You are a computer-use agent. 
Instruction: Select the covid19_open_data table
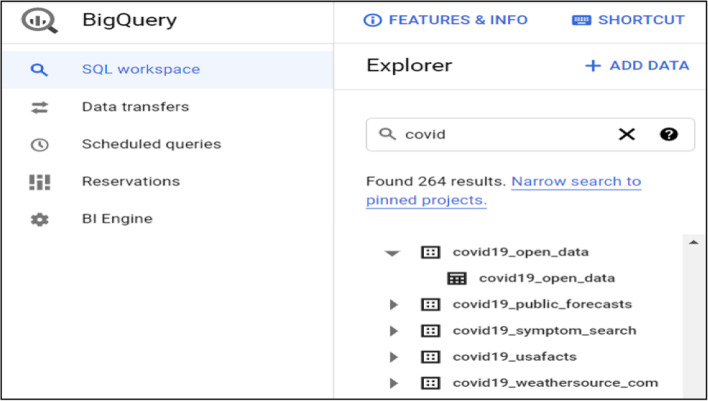click(546, 278)
